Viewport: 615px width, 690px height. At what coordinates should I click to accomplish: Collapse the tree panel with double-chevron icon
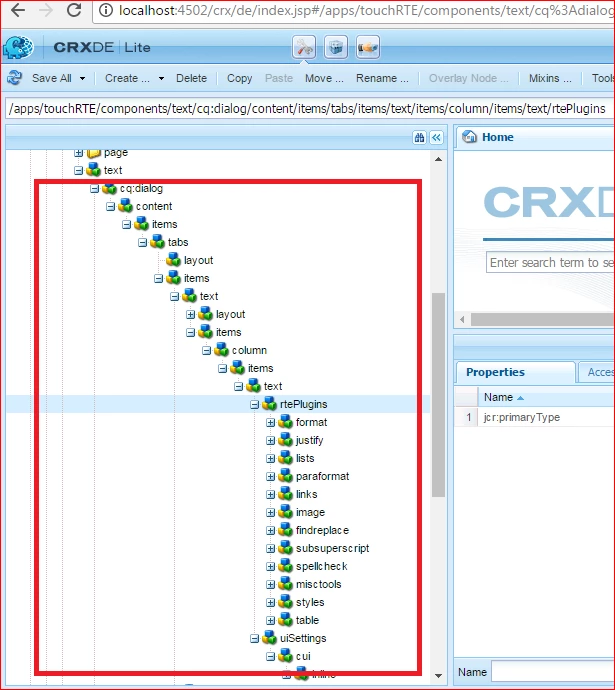(436, 138)
